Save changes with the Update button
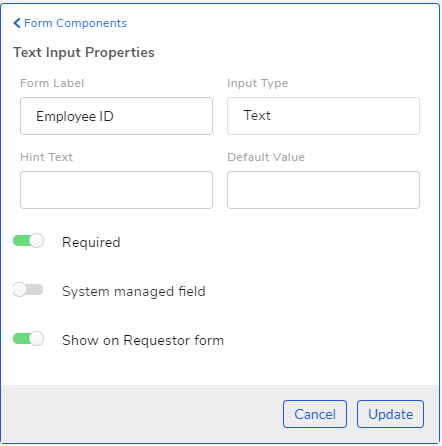Image resolution: width=442 pixels, height=446 pixels. tap(390, 414)
